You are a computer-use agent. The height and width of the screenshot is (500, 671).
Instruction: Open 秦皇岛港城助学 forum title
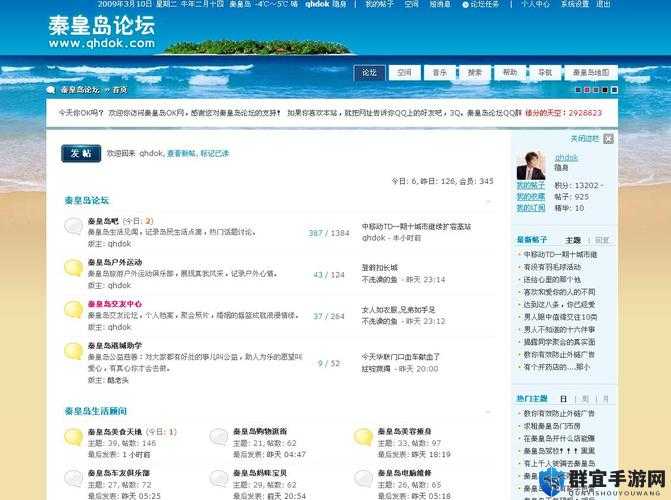click(x=115, y=345)
